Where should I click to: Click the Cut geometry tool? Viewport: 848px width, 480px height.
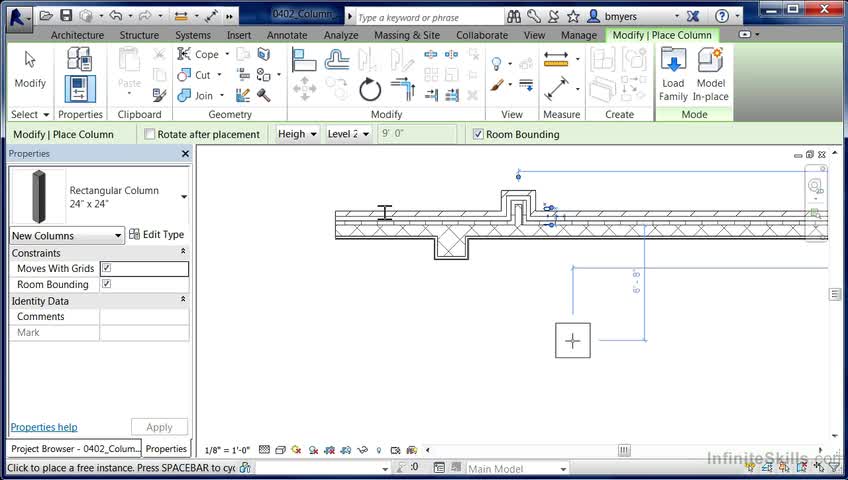coord(195,75)
